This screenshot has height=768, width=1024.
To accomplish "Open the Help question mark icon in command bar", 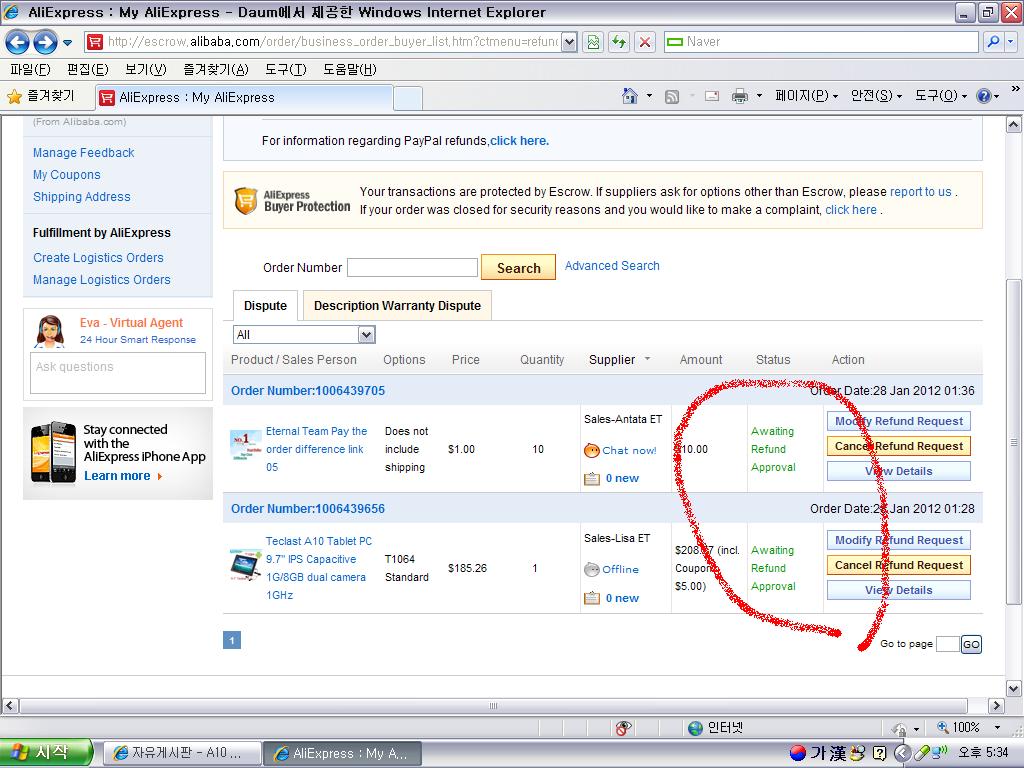I will [984, 97].
